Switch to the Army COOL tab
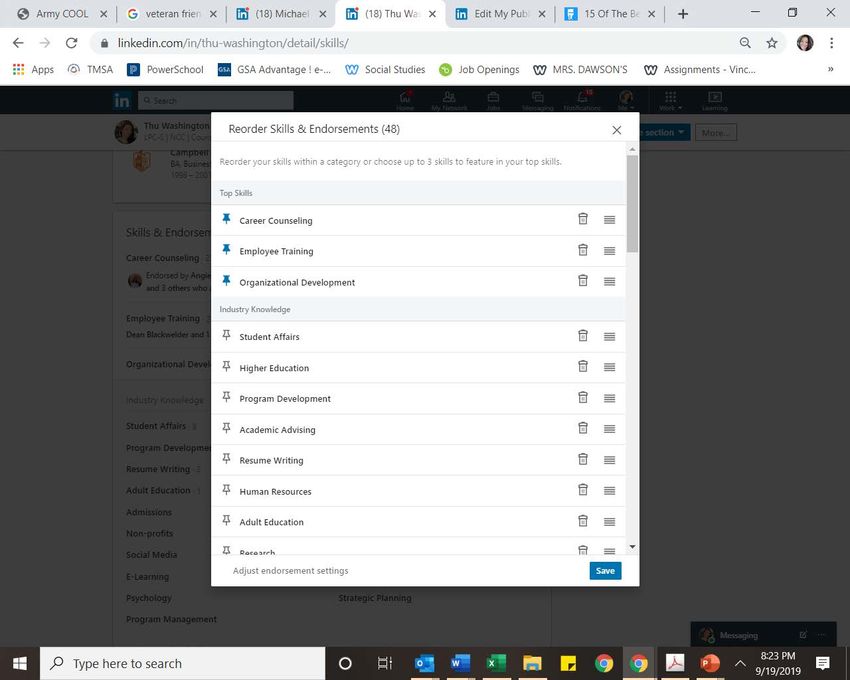This screenshot has height=680, width=850. (61, 14)
